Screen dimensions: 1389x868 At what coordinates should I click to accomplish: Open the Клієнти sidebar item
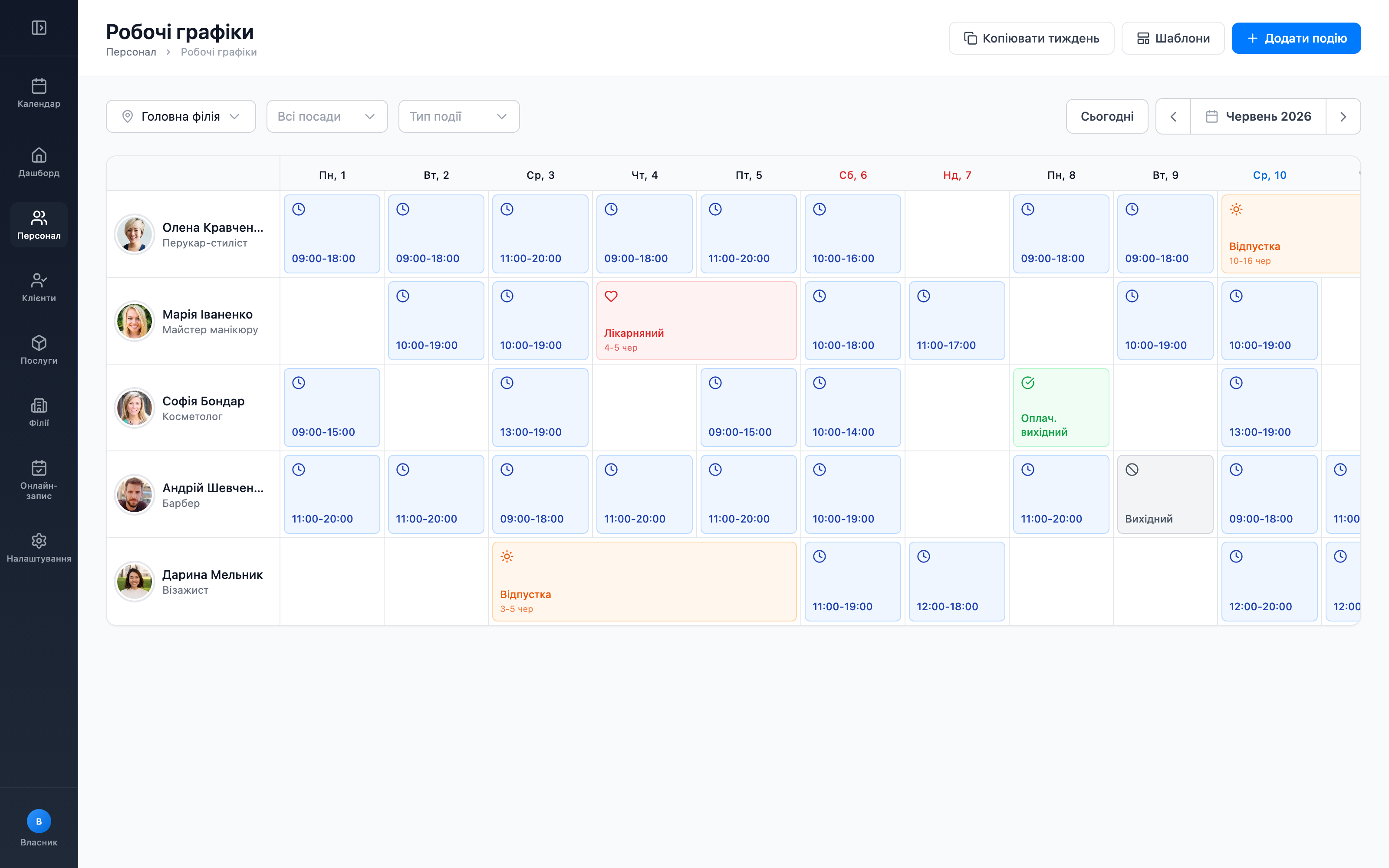[39, 288]
